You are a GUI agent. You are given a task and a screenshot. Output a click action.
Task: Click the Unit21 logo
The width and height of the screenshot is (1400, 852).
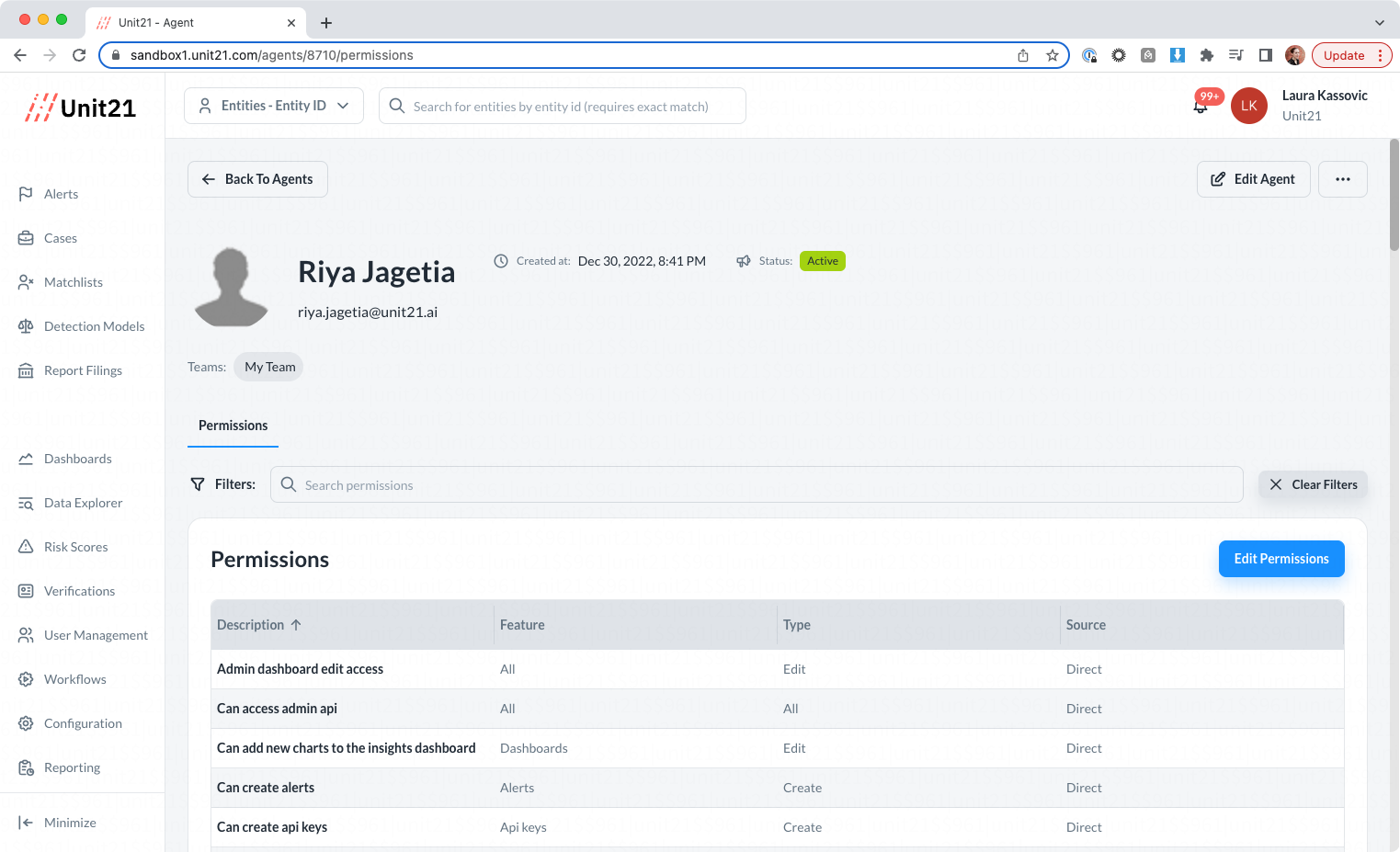coord(81,108)
